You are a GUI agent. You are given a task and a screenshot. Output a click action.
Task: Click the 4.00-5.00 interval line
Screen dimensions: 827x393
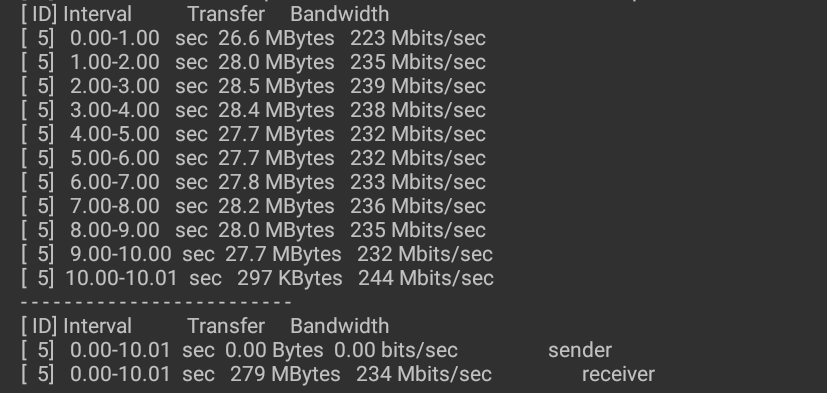254,134
